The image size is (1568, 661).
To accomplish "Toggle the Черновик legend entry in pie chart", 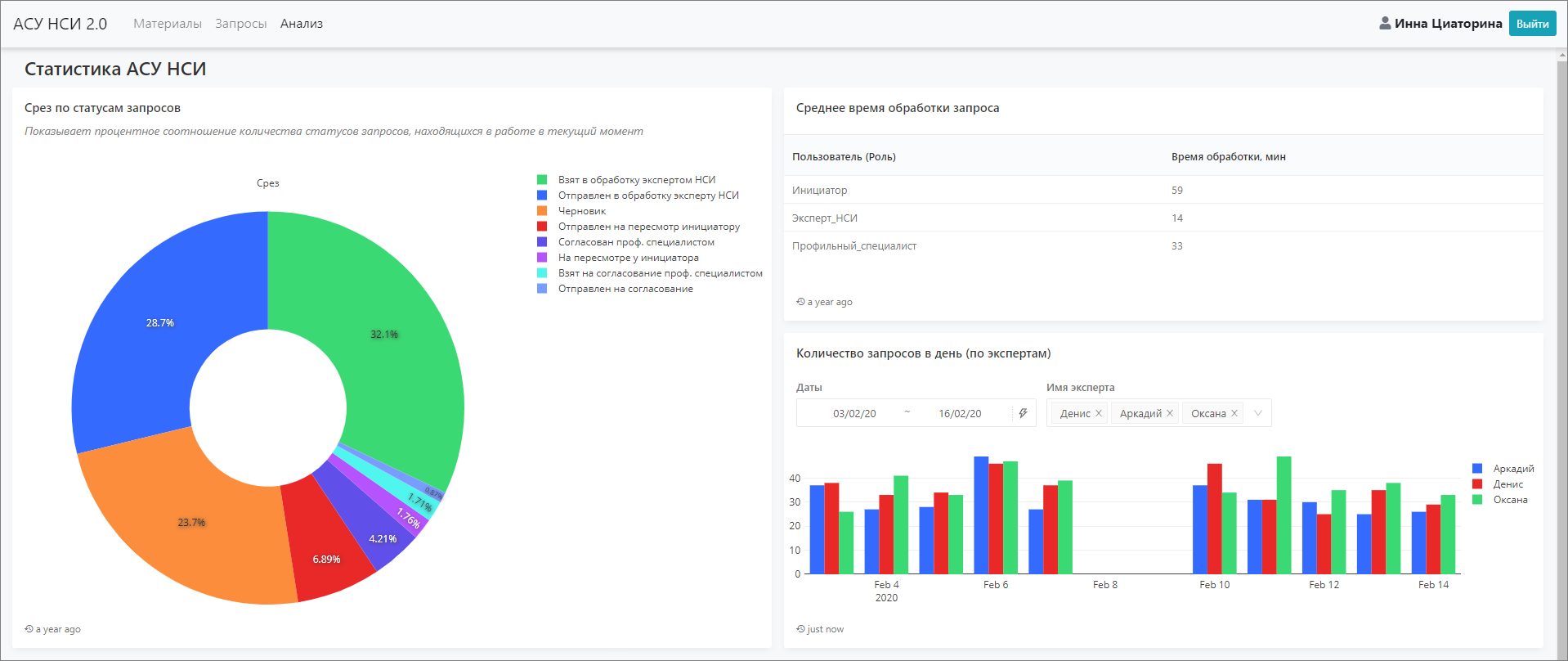I will [581, 211].
